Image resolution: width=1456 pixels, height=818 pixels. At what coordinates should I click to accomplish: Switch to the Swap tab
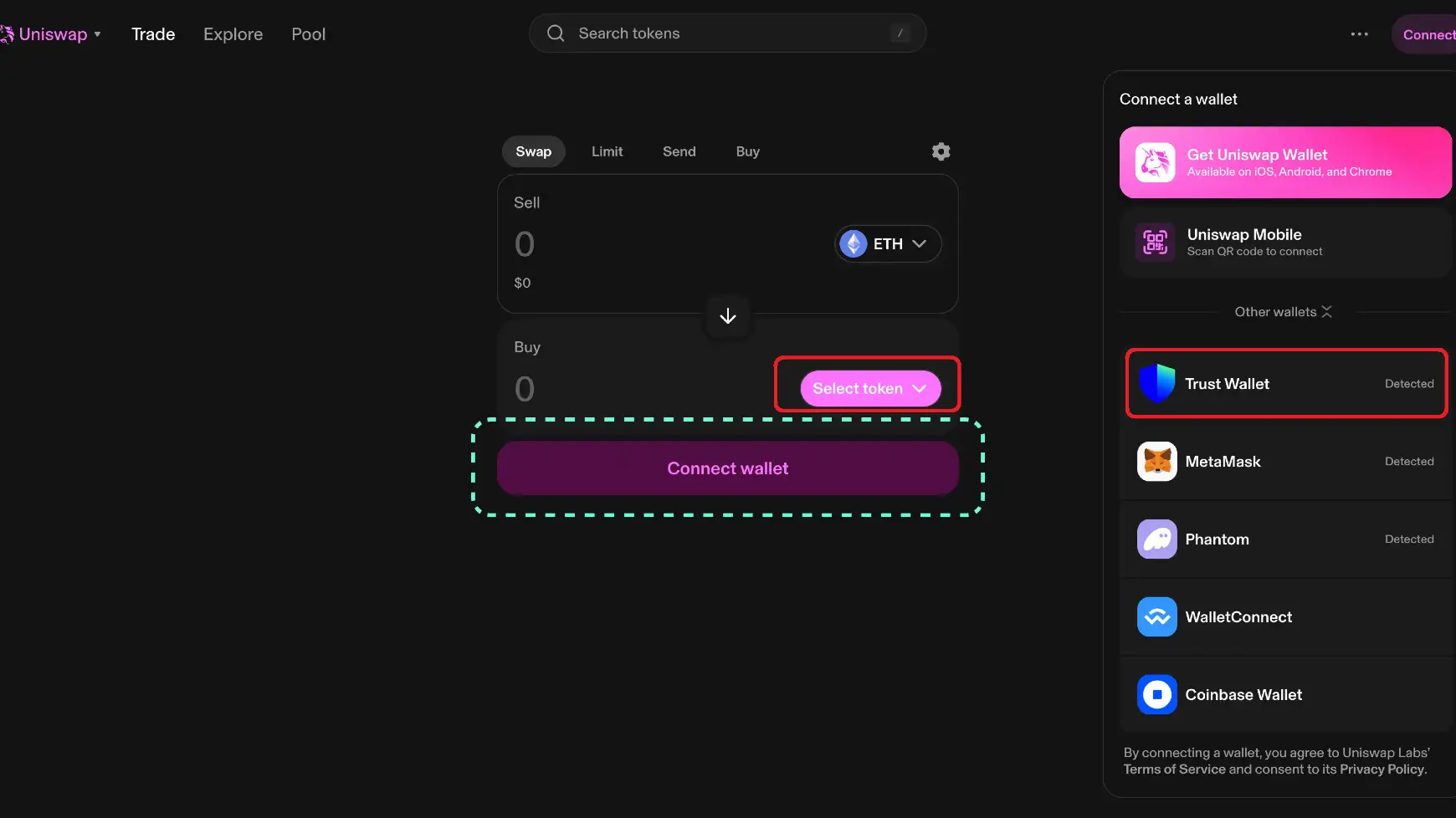(x=534, y=151)
